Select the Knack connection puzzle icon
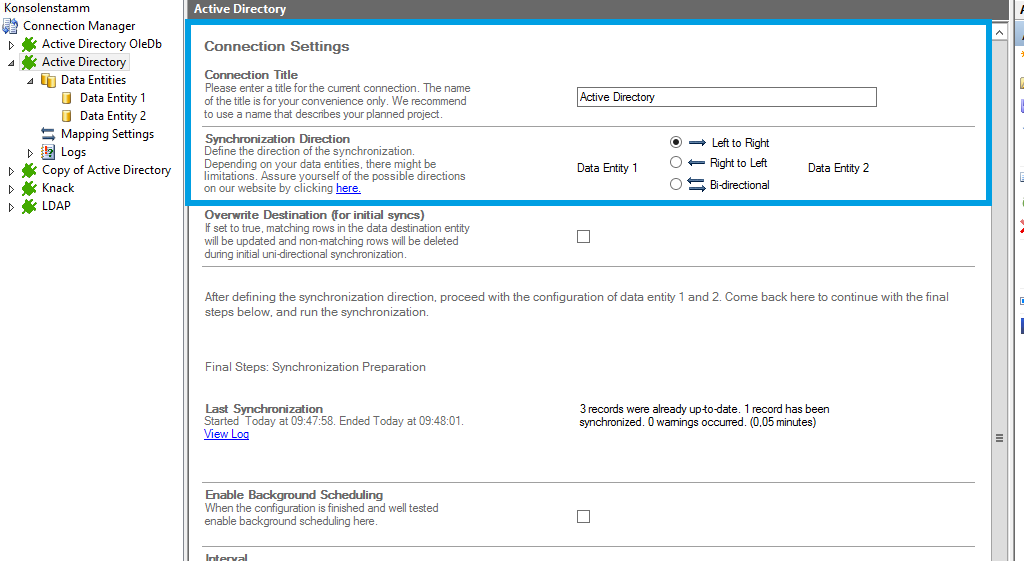Viewport: 1024px width, 561px height. [29, 188]
